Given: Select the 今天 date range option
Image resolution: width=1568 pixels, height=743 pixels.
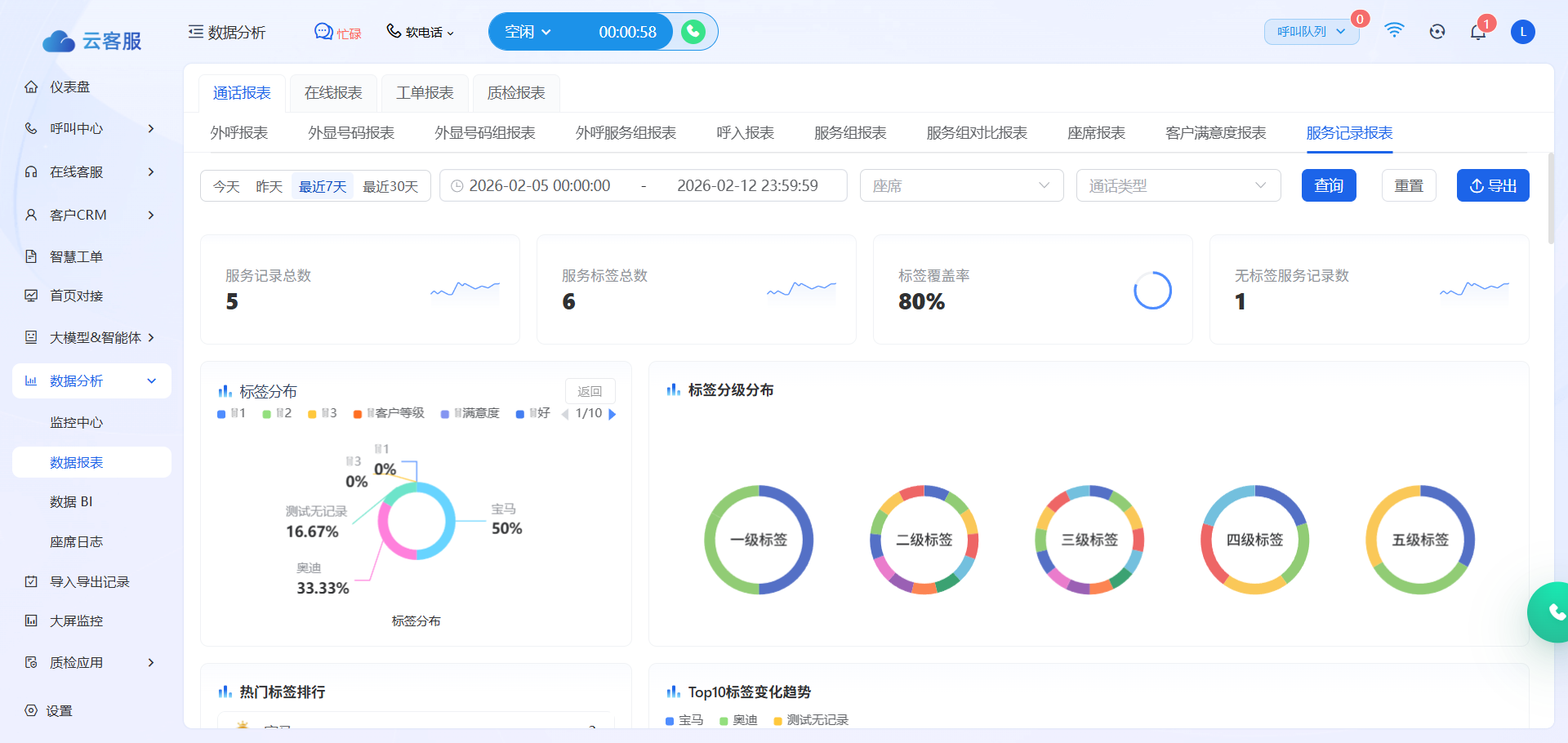Looking at the screenshot, I should [x=226, y=186].
